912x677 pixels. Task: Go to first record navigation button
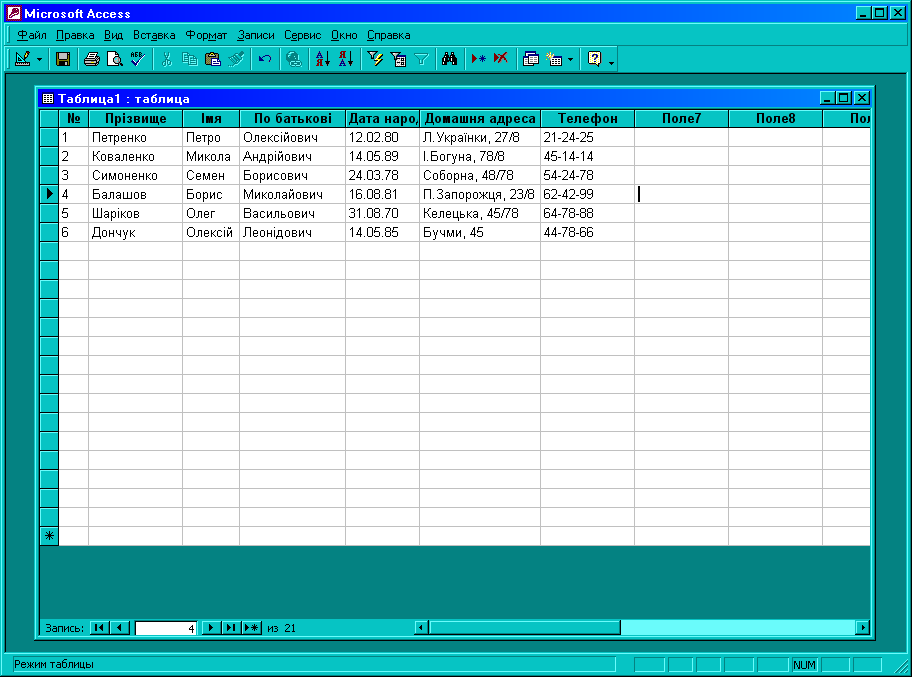tap(99, 628)
